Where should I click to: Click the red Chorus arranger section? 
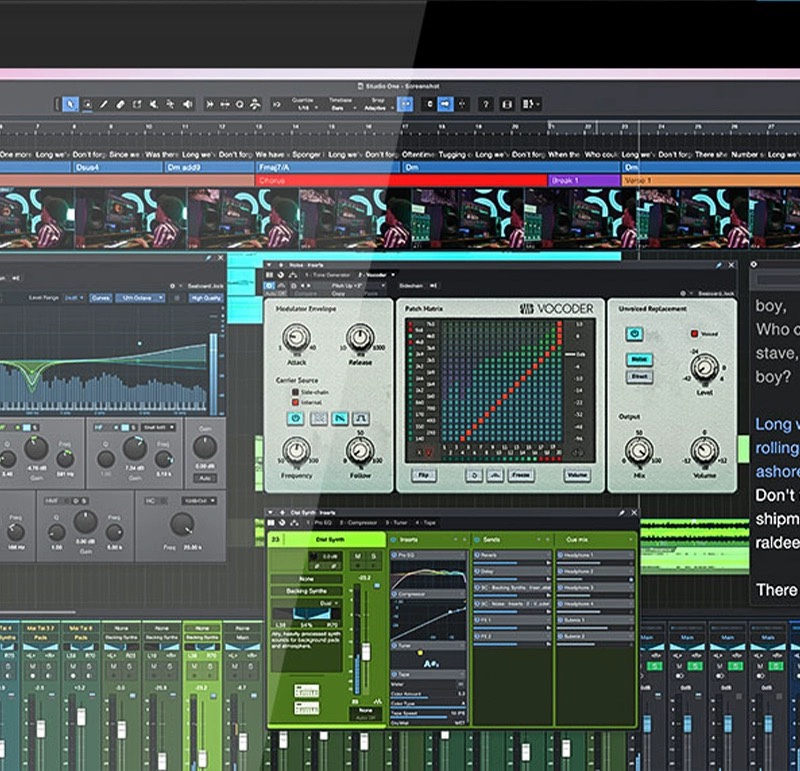[401, 181]
